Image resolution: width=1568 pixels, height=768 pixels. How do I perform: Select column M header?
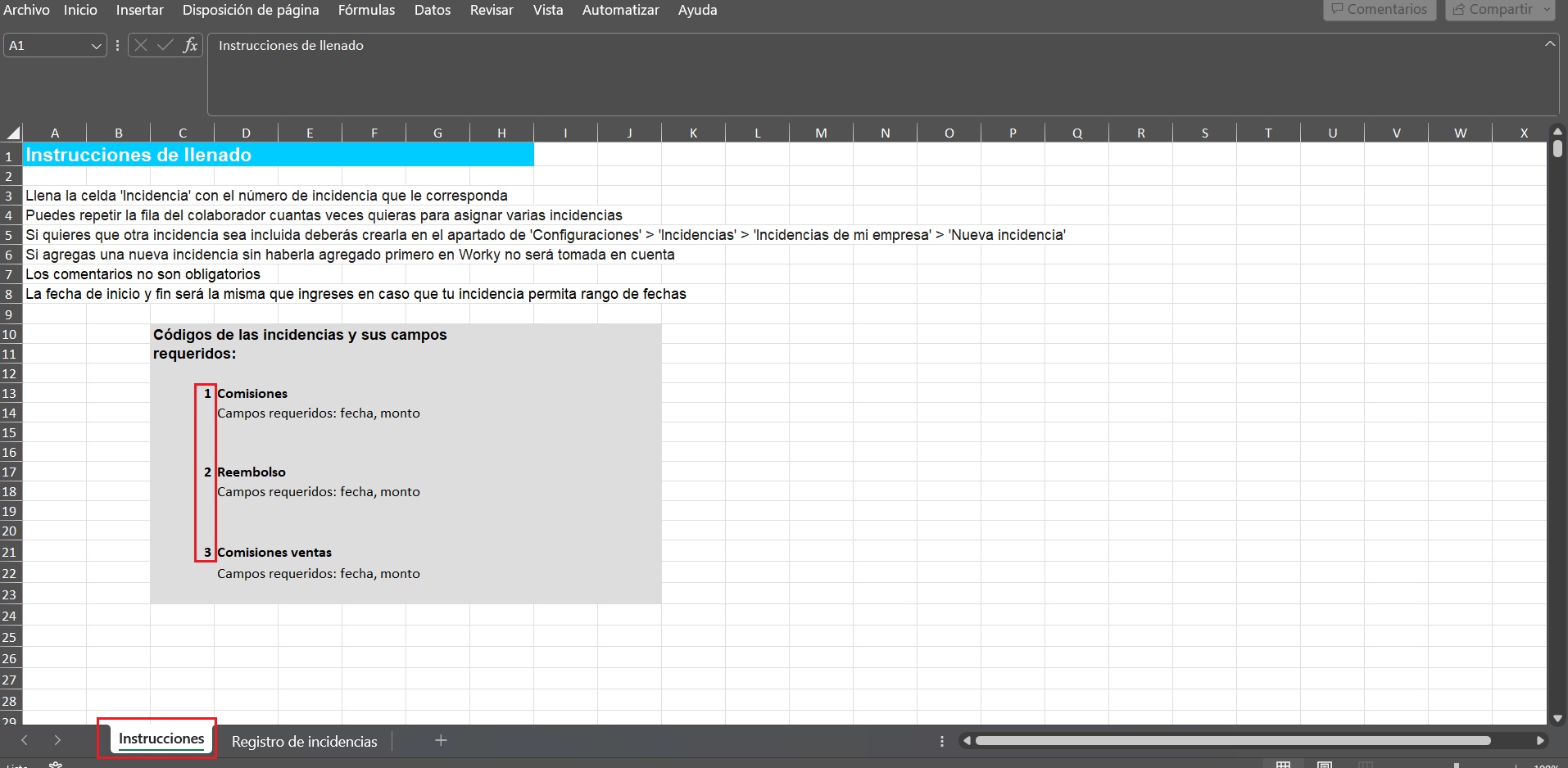(x=821, y=133)
